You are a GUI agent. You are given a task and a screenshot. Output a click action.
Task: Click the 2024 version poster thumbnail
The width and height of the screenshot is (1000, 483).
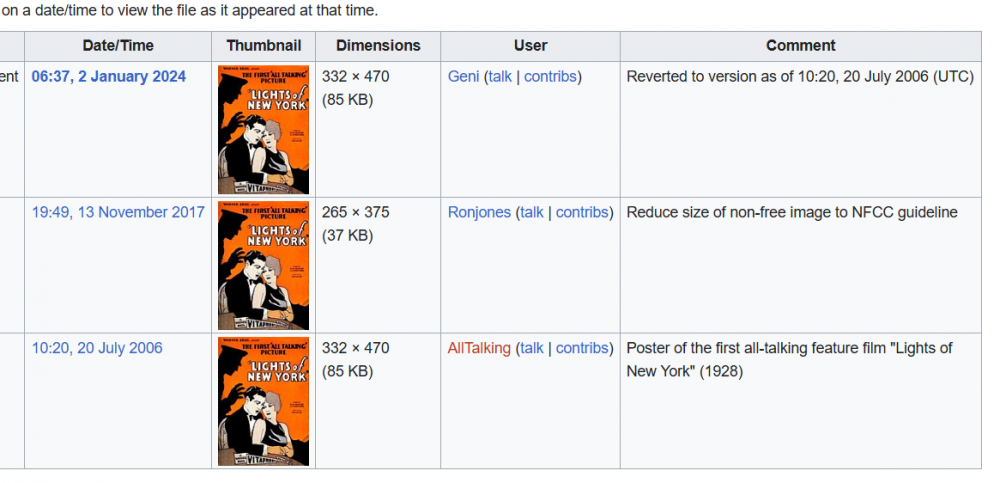pos(263,130)
